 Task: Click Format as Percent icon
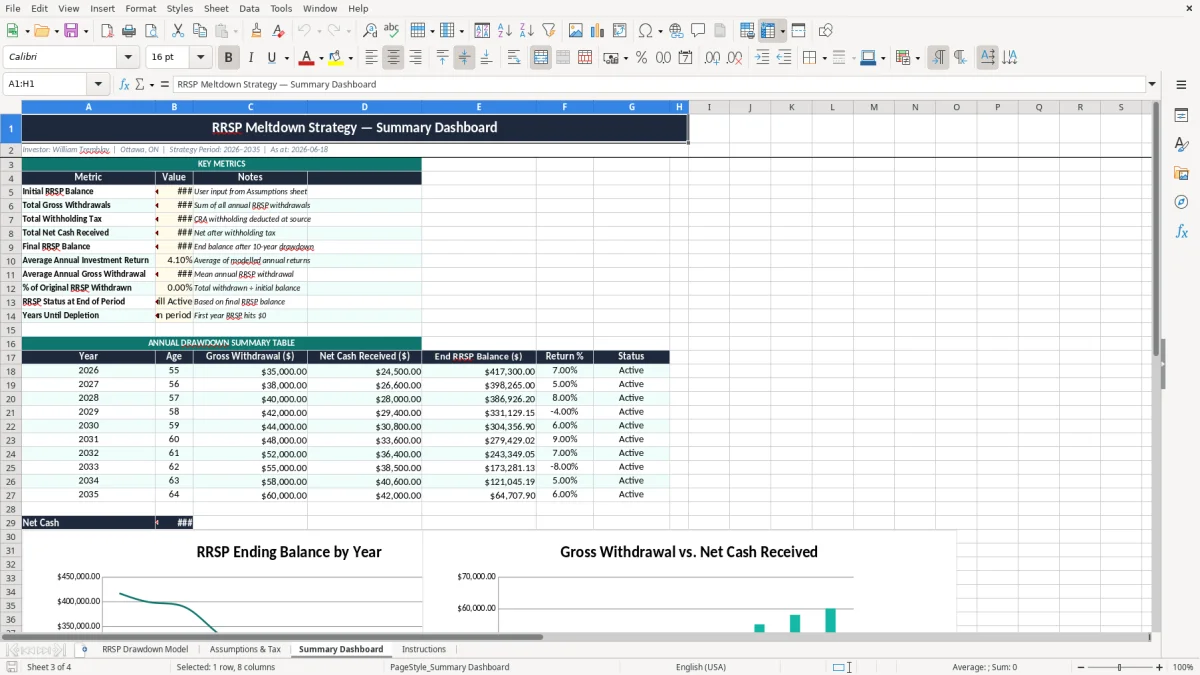pos(641,58)
